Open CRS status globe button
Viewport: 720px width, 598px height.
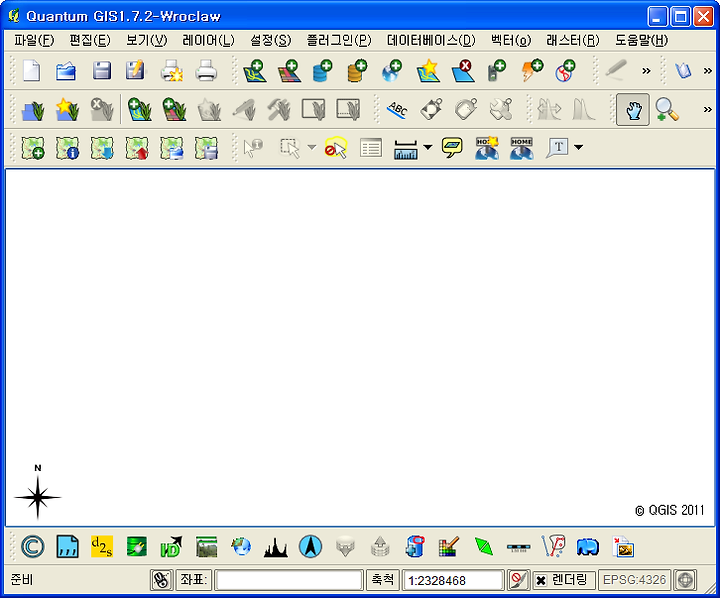(686, 580)
